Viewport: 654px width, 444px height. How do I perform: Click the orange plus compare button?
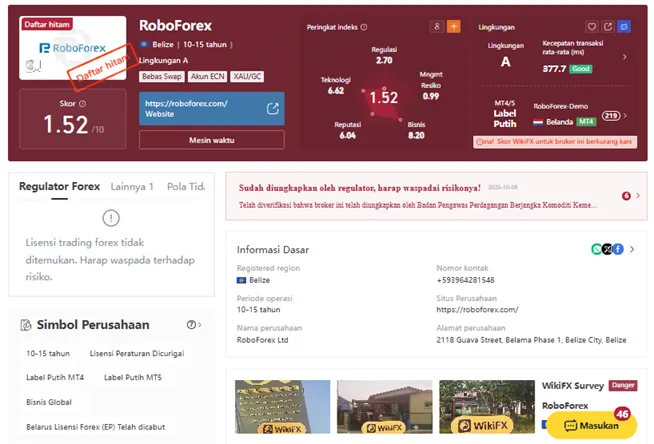pyautogui.click(x=453, y=27)
